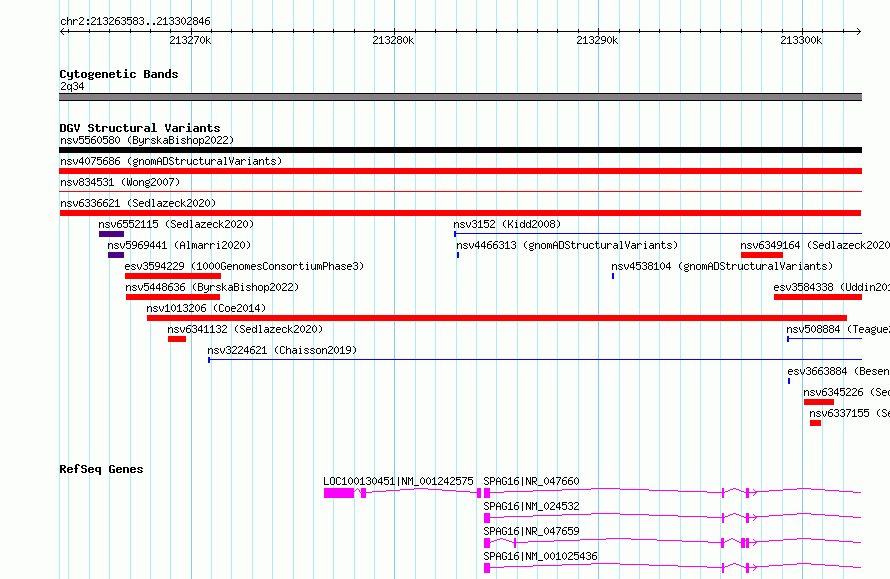890x579 pixels.
Task: Open nsv6336621 (Sedlazeck2020) variant label
Action: (x=138, y=203)
